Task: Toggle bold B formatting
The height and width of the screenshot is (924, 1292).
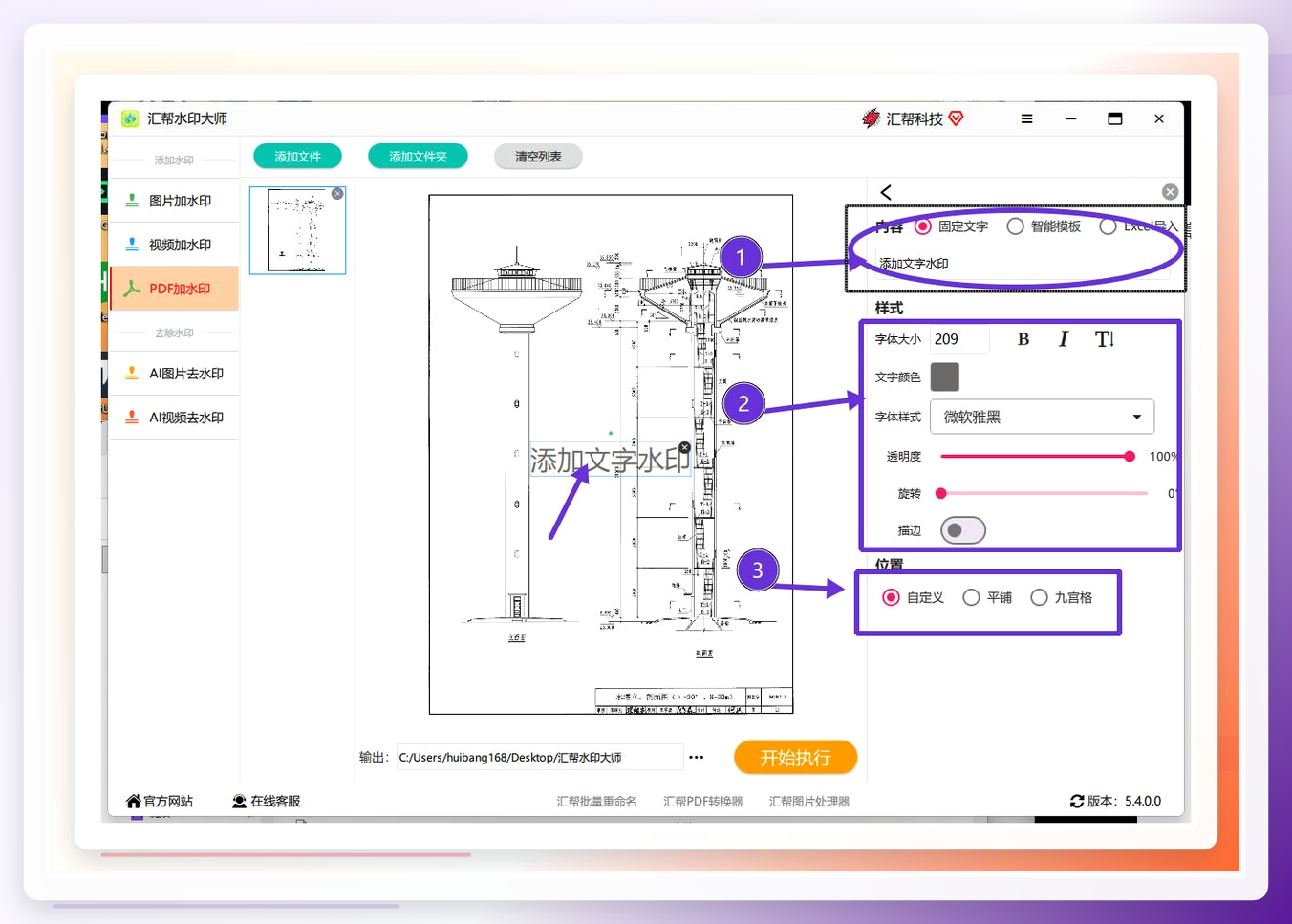Action: [1023, 339]
